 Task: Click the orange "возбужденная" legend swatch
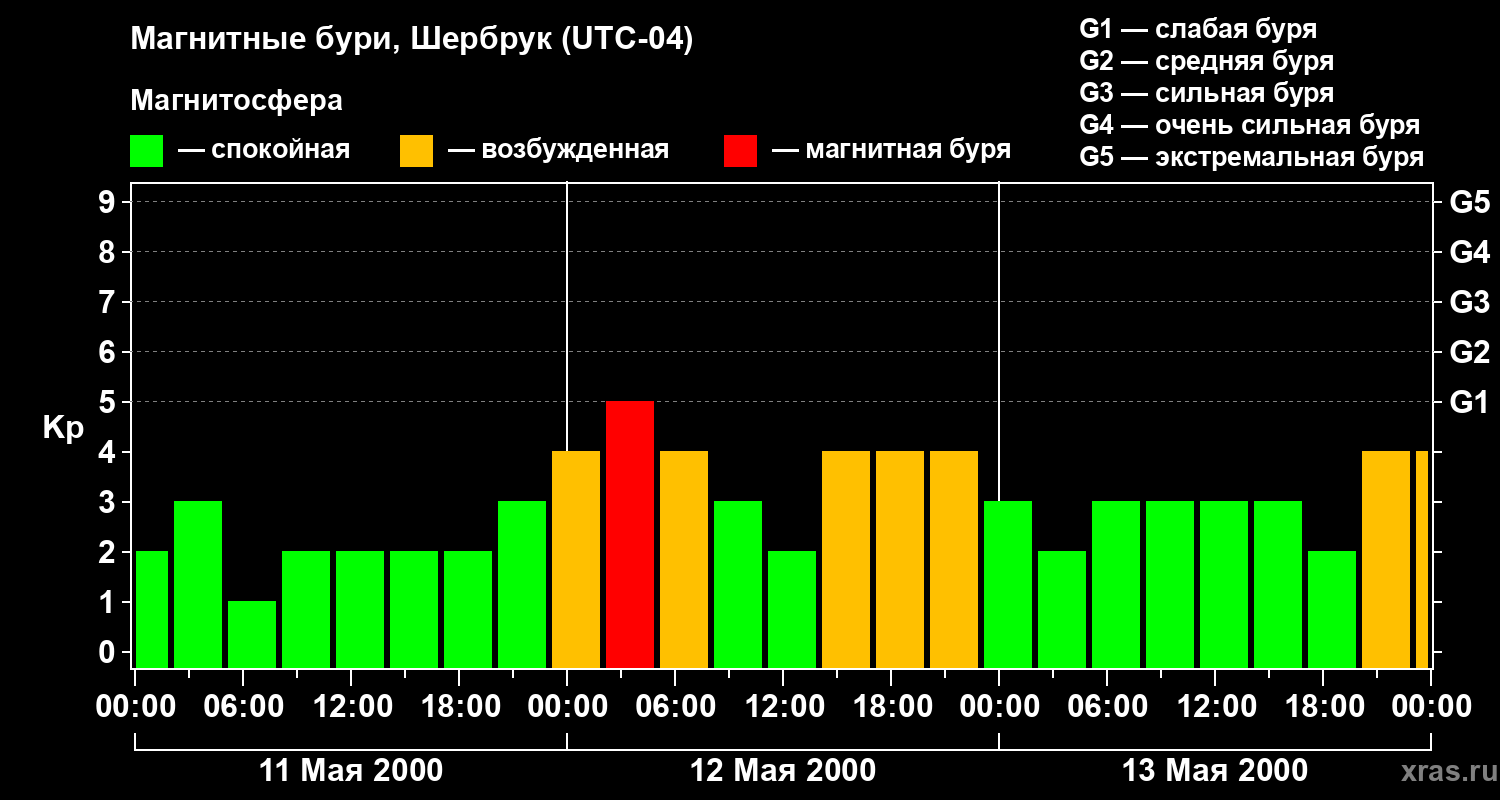(x=416, y=151)
